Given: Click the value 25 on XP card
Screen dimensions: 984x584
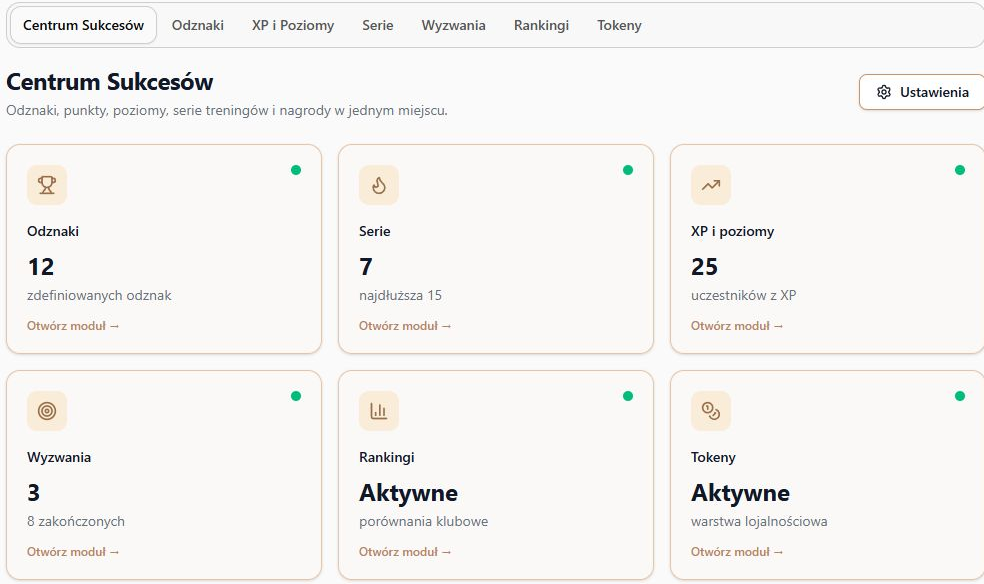Looking at the screenshot, I should pos(704,267).
